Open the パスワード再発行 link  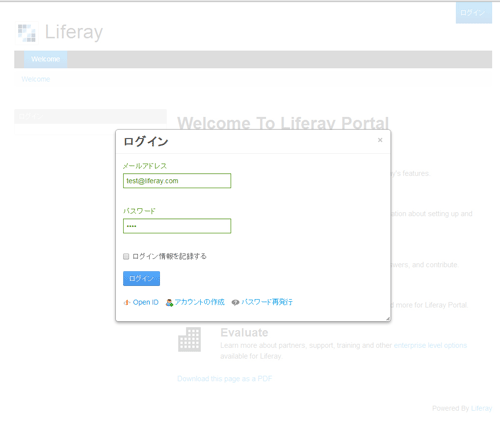(267, 302)
